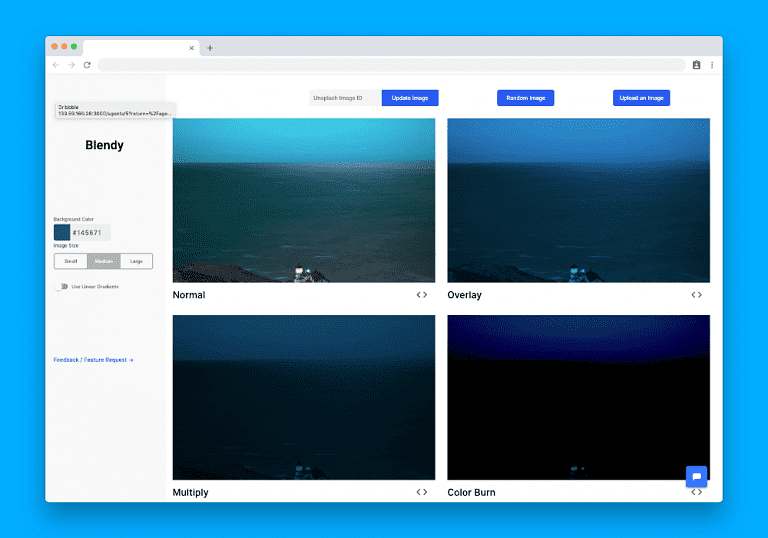
Task: Open a new tab with the plus icon
Action: coord(210,48)
